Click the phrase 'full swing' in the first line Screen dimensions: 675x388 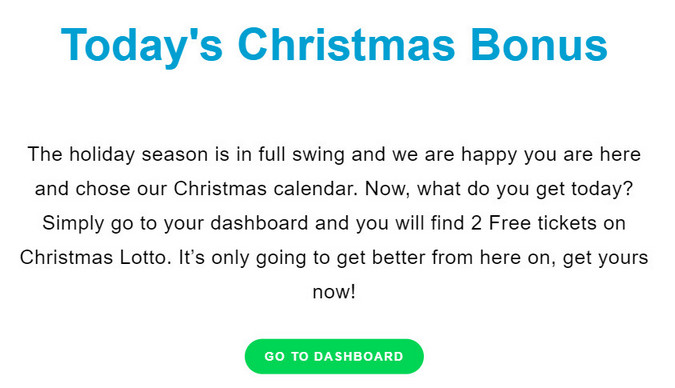(x=301, y=155)
